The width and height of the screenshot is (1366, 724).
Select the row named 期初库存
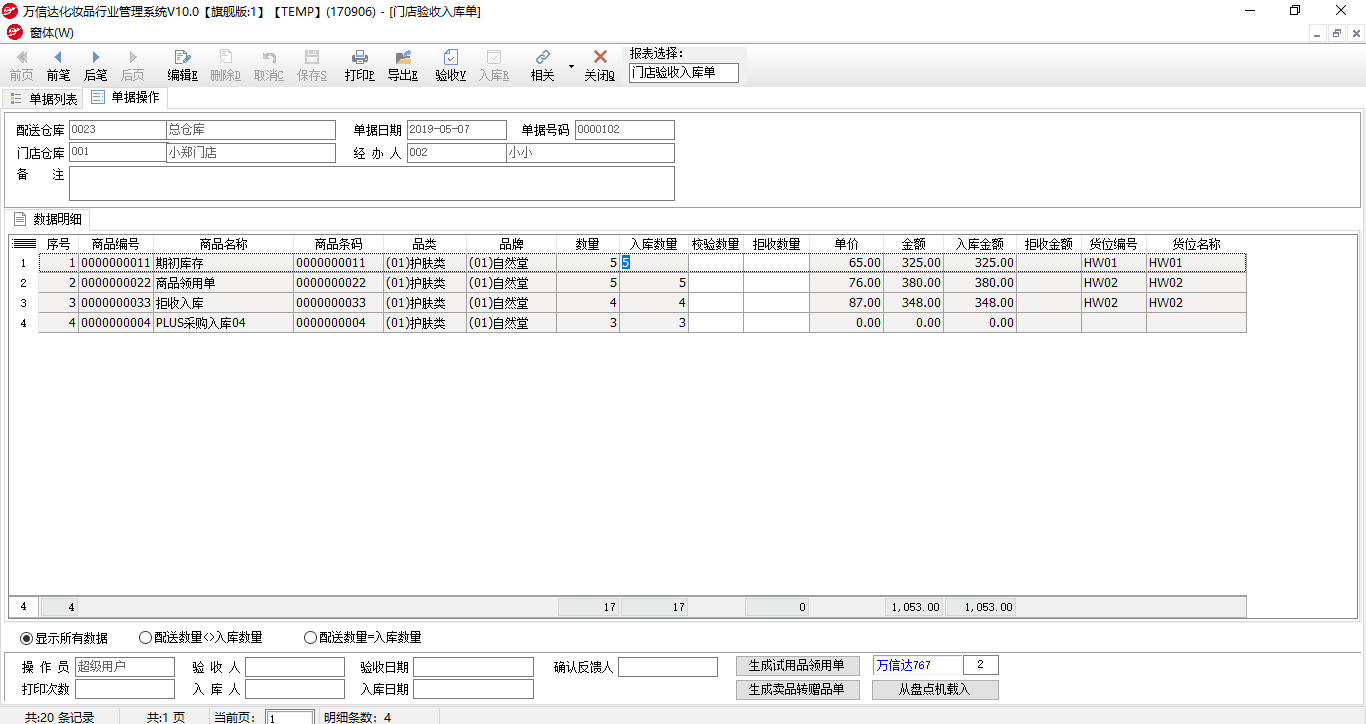(x=642, y=263)
